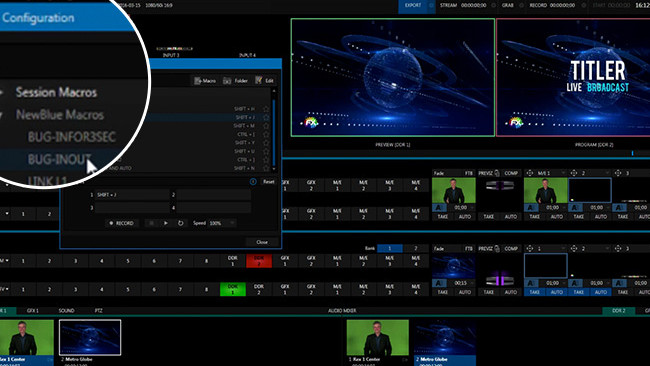The width and height of the screenshot is (650, 366).
Task: Click COMP in the main switcher
Action: tap(511, 248)
